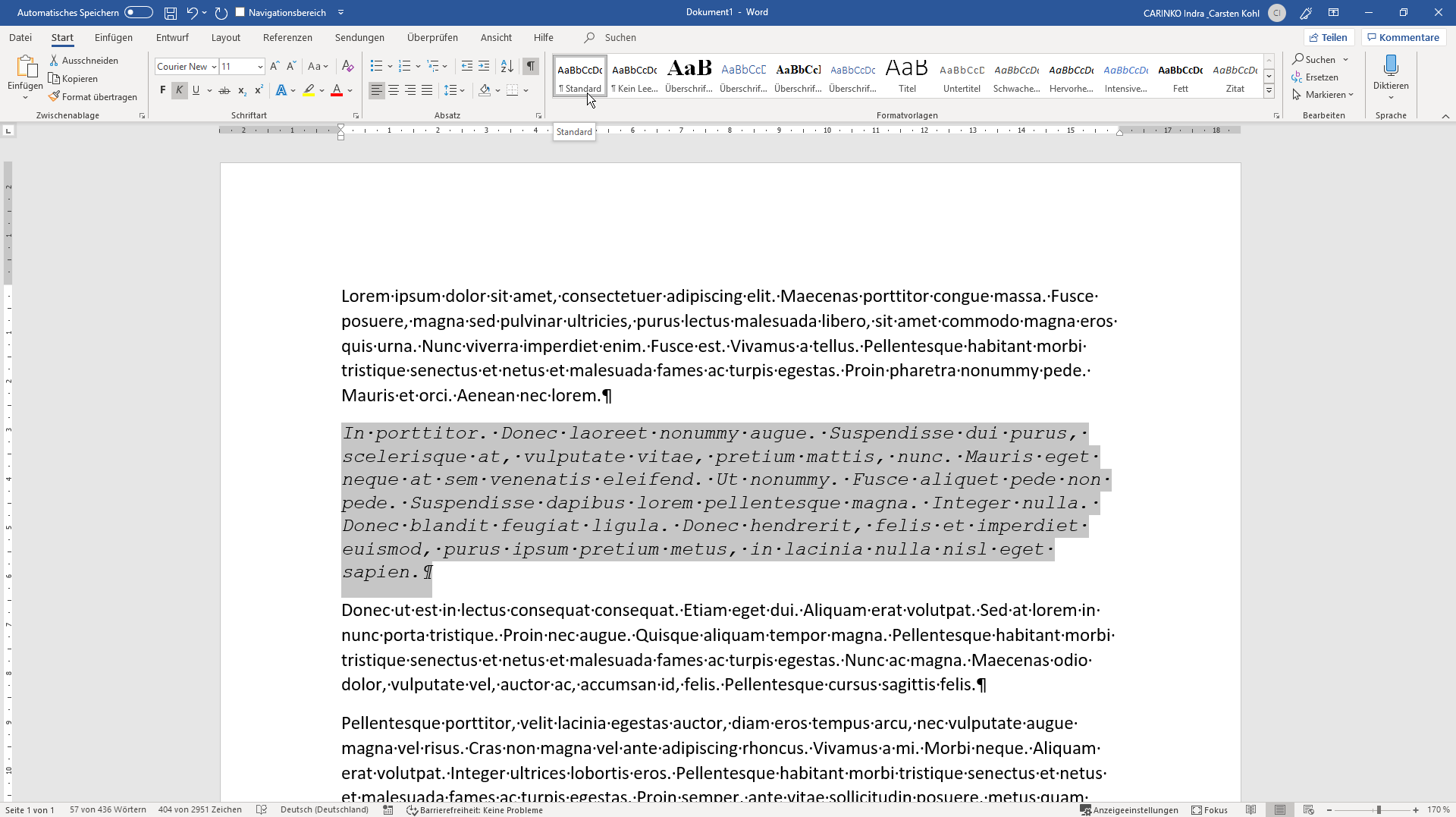Open numbered list dropdown arrow
This screenshot has width=1456, height=817.
(418, 66)
